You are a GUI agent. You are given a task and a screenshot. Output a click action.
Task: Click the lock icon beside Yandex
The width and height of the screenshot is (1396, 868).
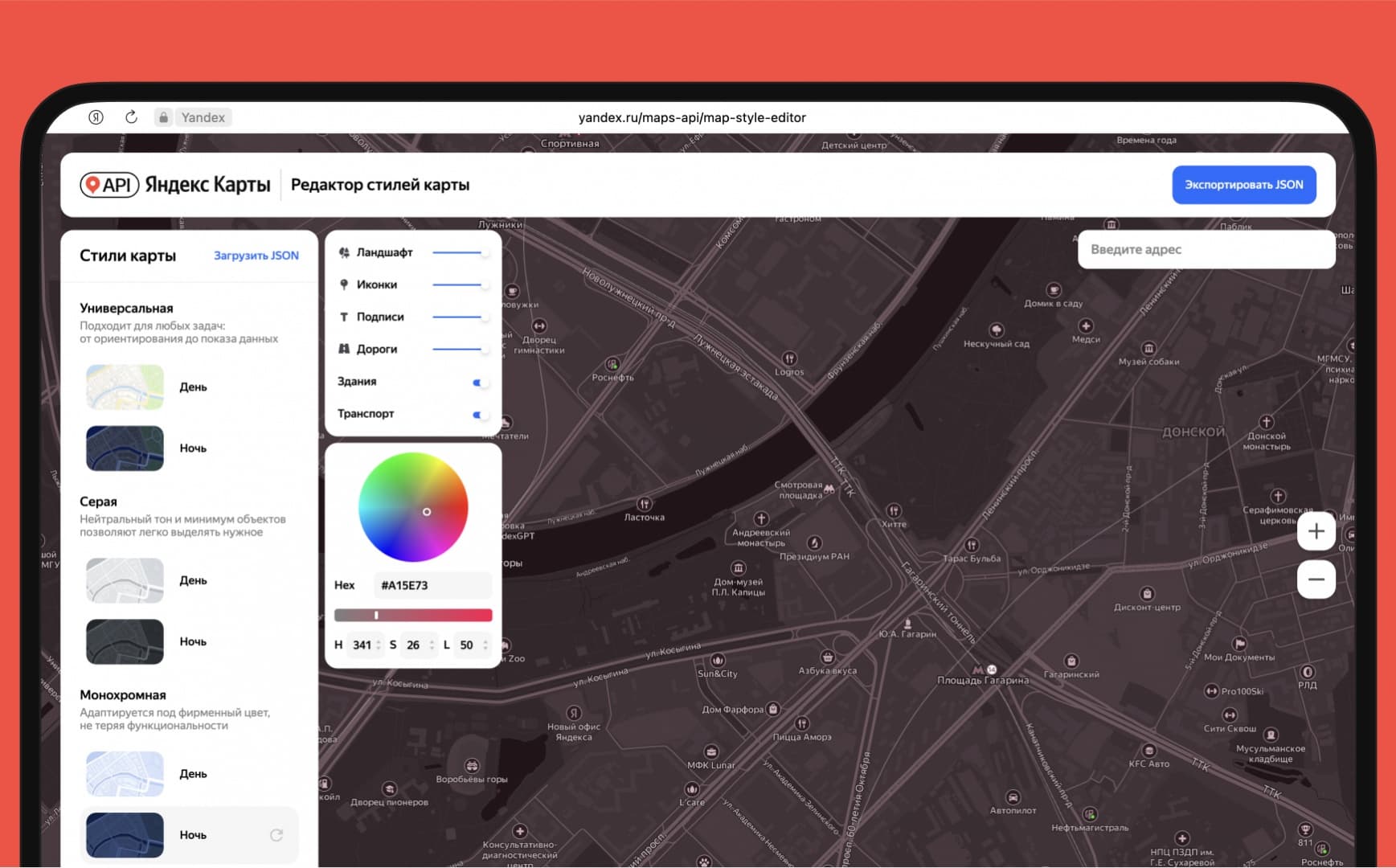point(163,117)
